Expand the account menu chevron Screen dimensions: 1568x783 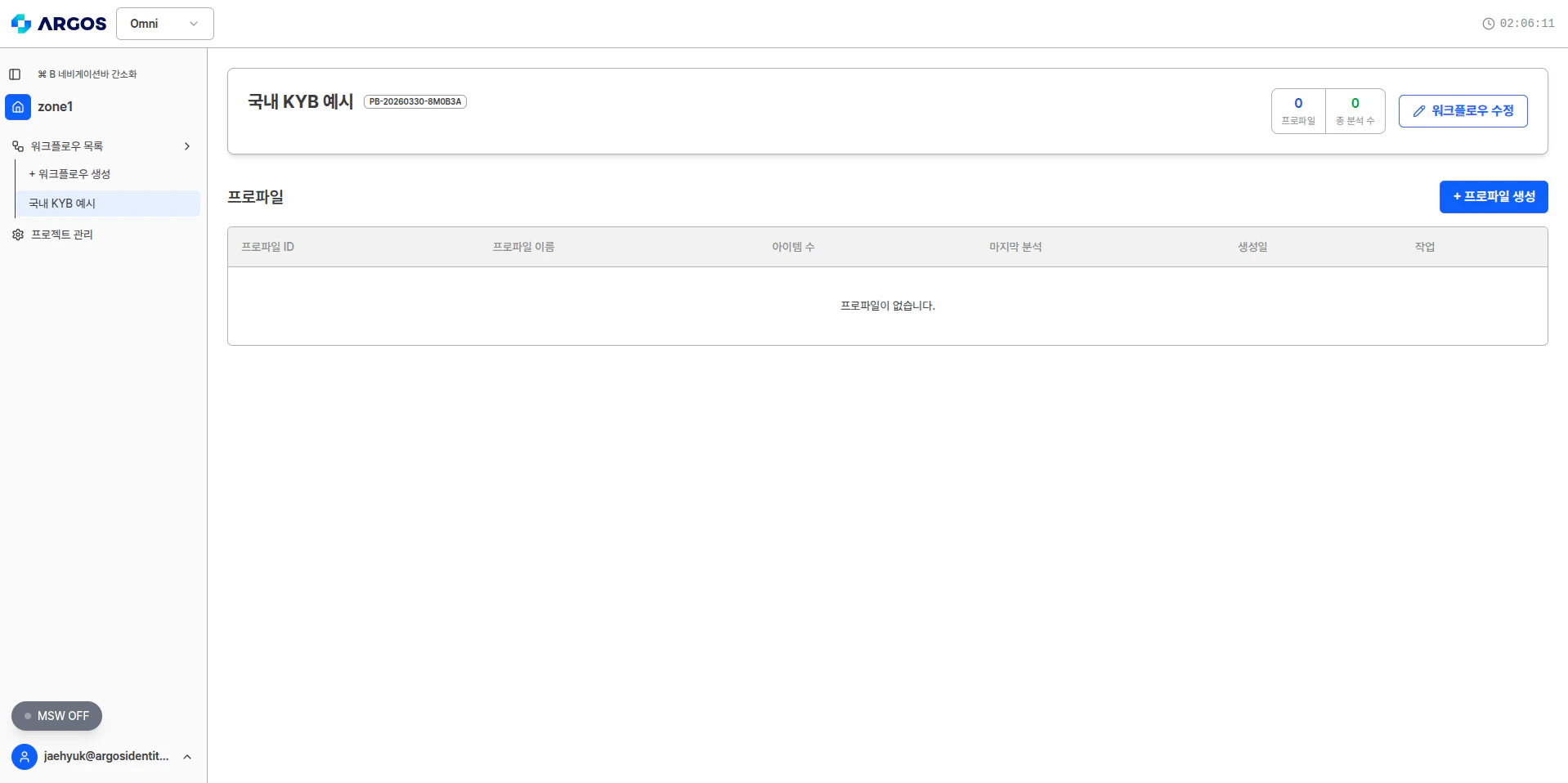(187, 757)
